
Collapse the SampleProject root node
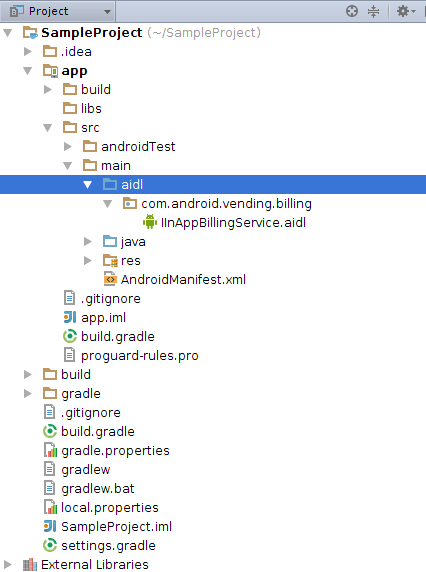(8, 33)
